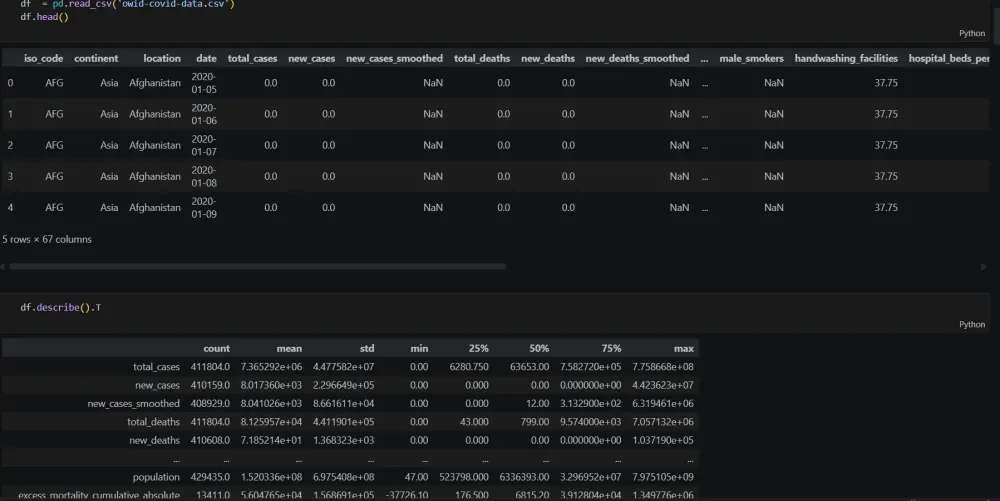Click the date cell 2020-01-08

[x=204, y=177]
